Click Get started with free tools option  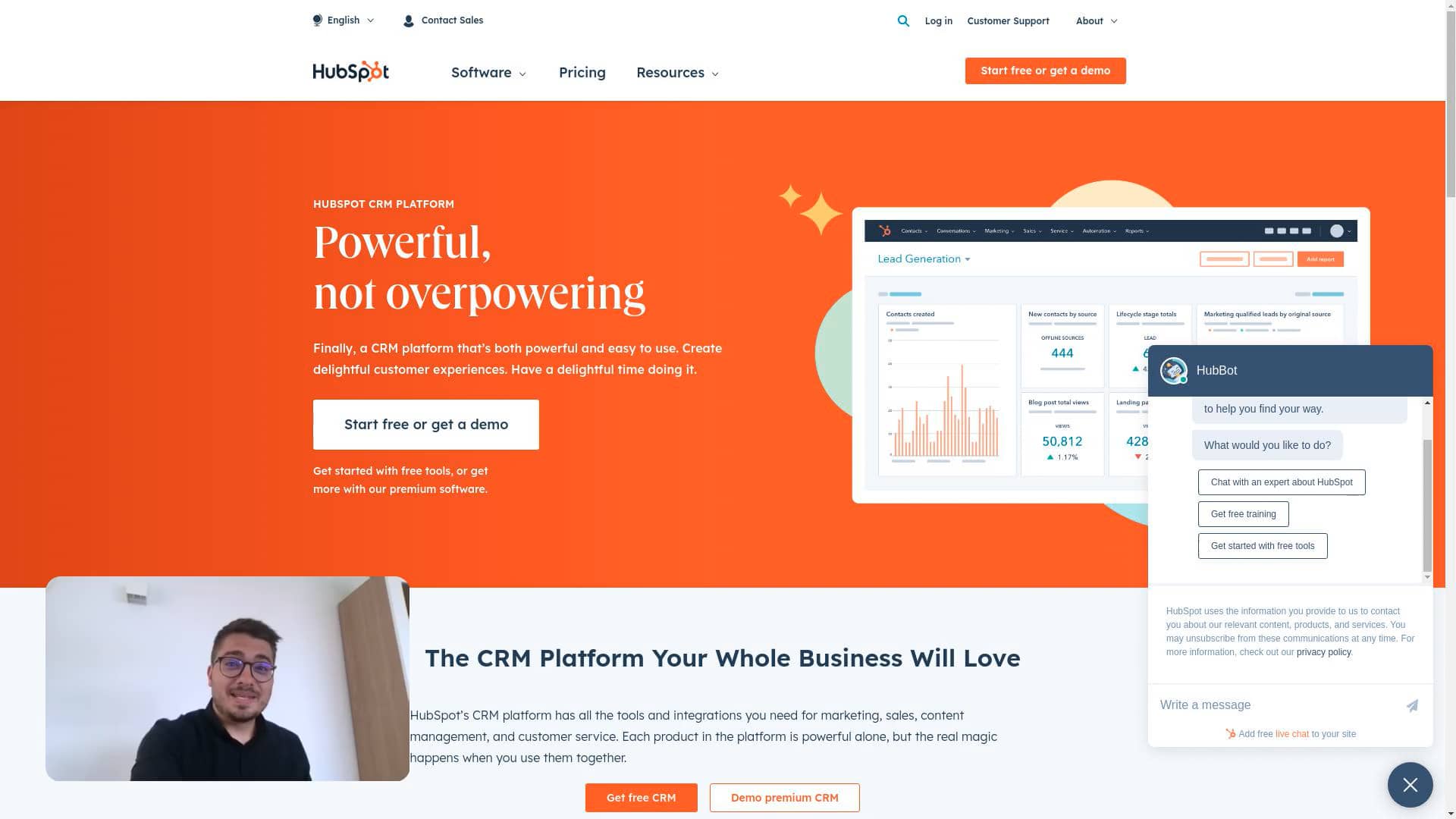point(1263,546)
